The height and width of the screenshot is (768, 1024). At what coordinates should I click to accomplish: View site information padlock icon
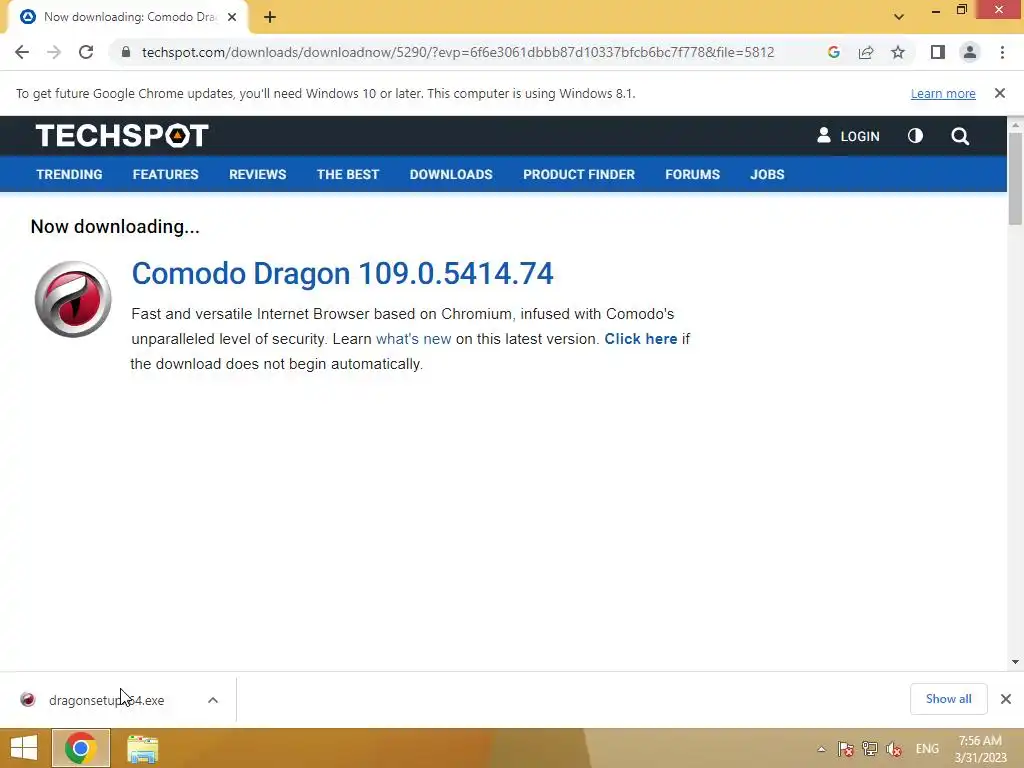click(x=126, y=52)
